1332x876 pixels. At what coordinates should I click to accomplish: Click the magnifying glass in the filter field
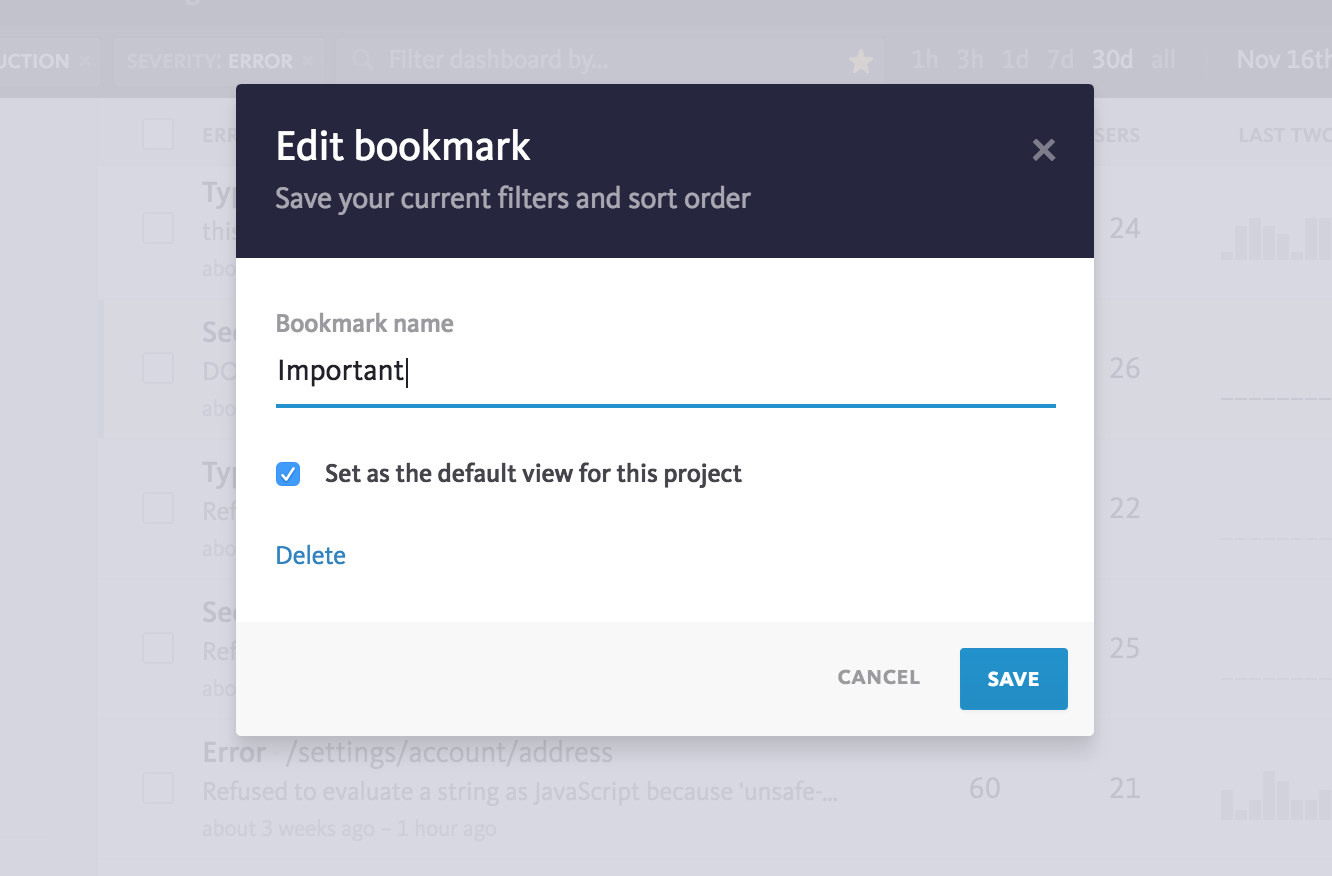click(361, 60)
